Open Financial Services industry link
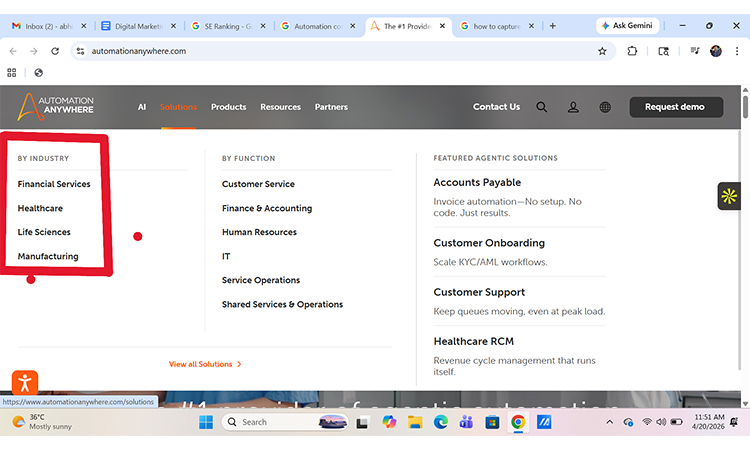 click(x=54, y=184)
